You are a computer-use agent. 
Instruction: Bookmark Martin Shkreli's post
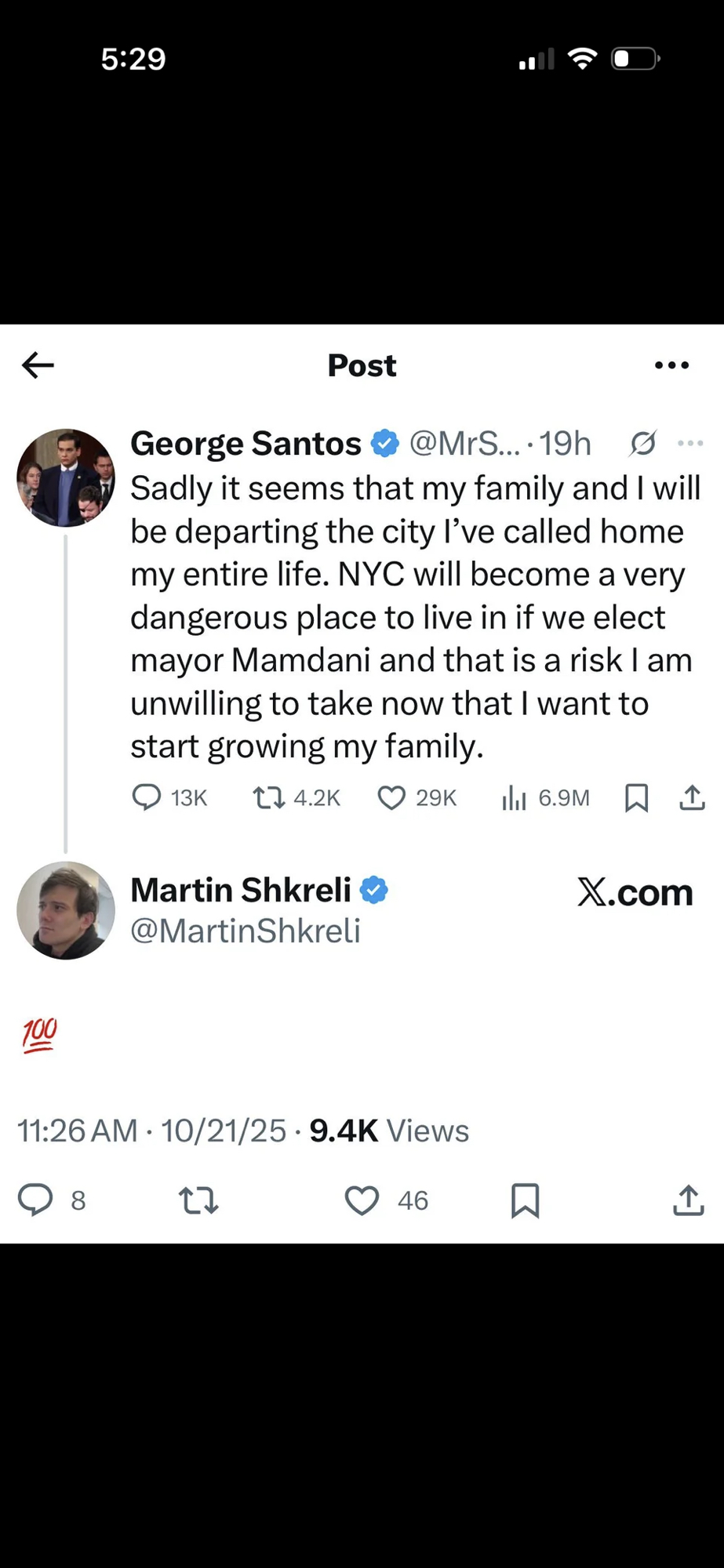[525, 1200]
